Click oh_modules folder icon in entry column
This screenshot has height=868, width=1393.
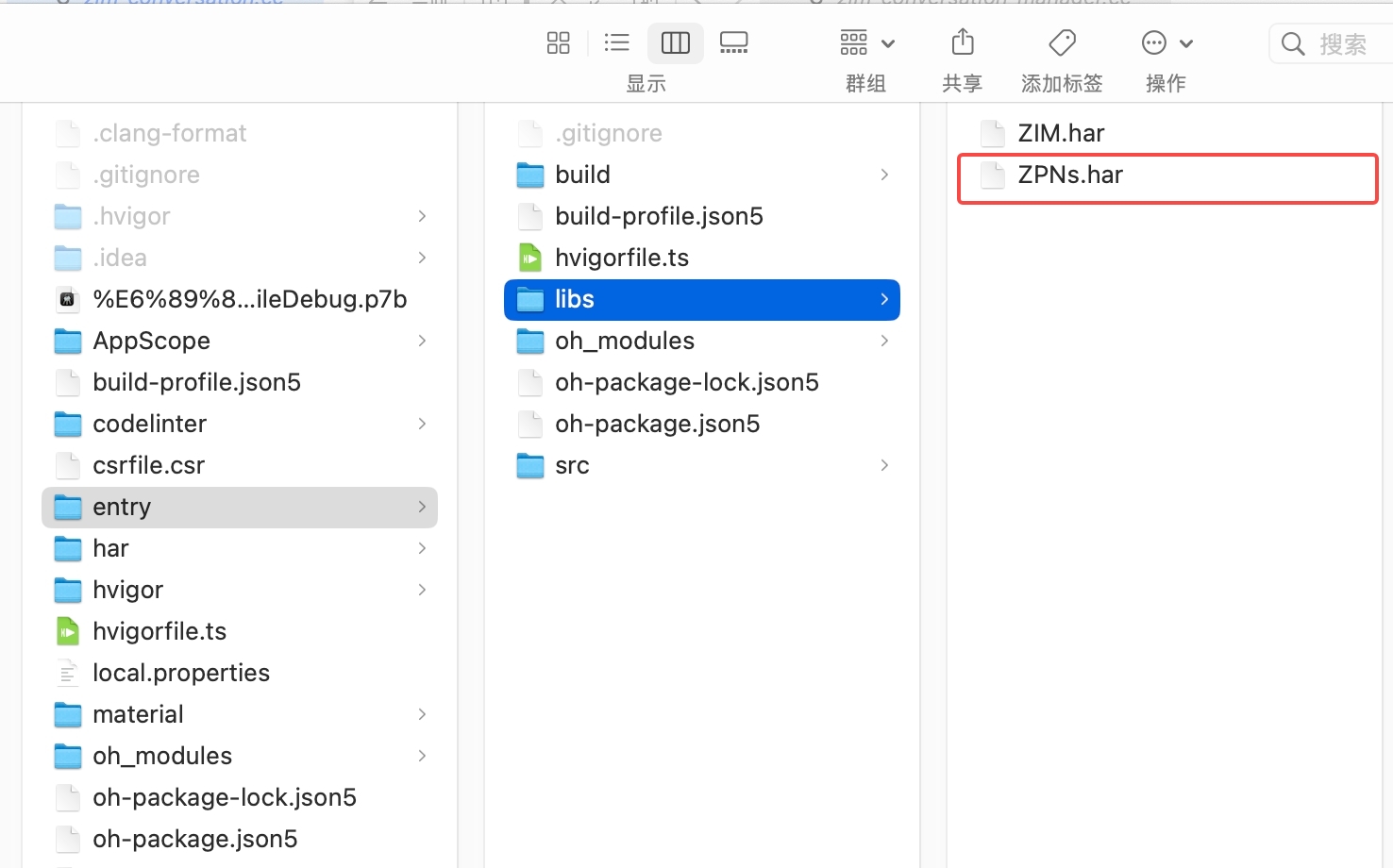pyautogui.click(x=530, y=341)
